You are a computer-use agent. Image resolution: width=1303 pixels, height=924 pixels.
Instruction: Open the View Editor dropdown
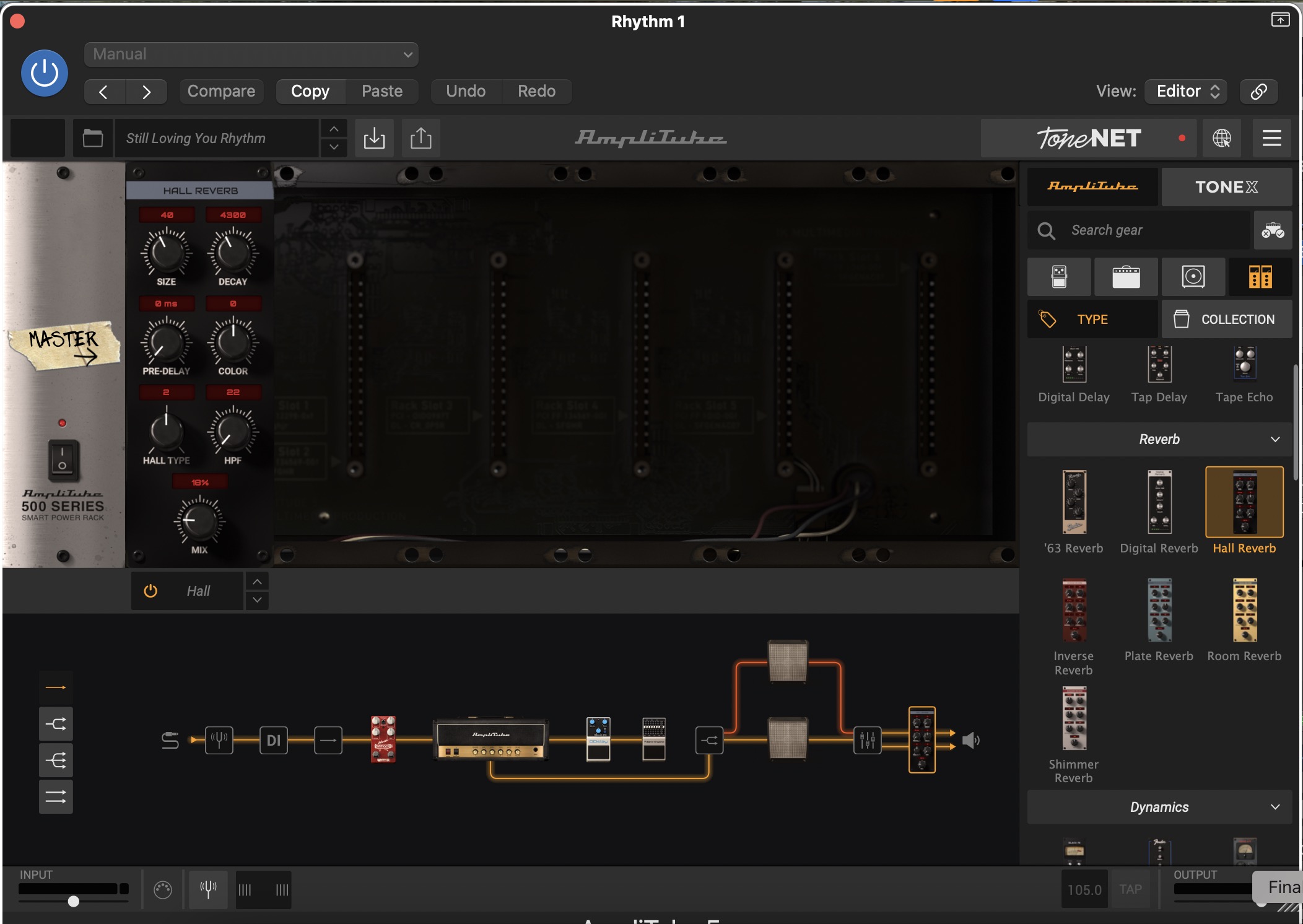click(x=1187, y=91)
